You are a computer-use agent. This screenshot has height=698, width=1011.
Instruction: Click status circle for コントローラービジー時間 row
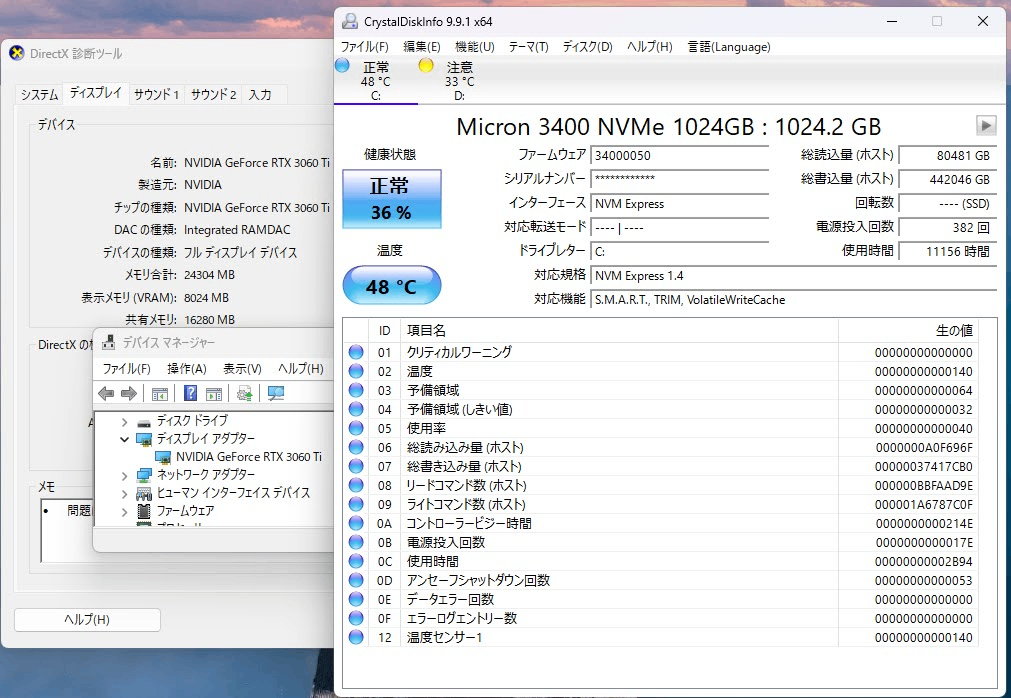click(356, 523)
